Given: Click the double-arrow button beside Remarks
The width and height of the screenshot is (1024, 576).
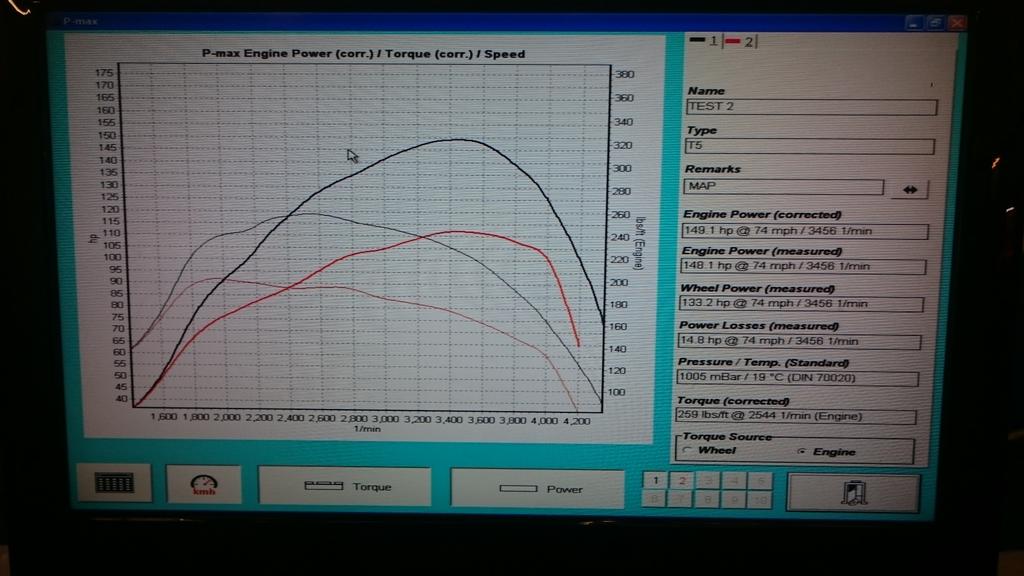Looking at the screenshot, I should [910, 189].
